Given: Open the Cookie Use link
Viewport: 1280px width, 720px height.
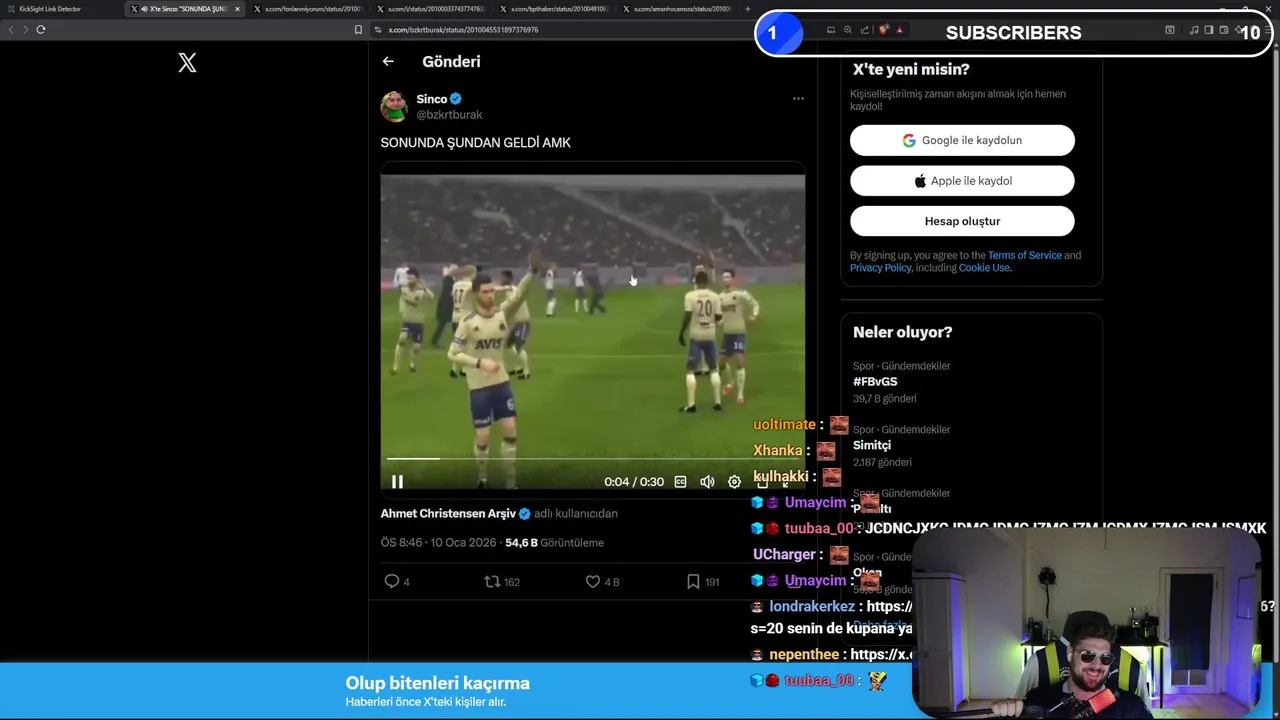Looking at the screenshot, I should click(984, 268).
